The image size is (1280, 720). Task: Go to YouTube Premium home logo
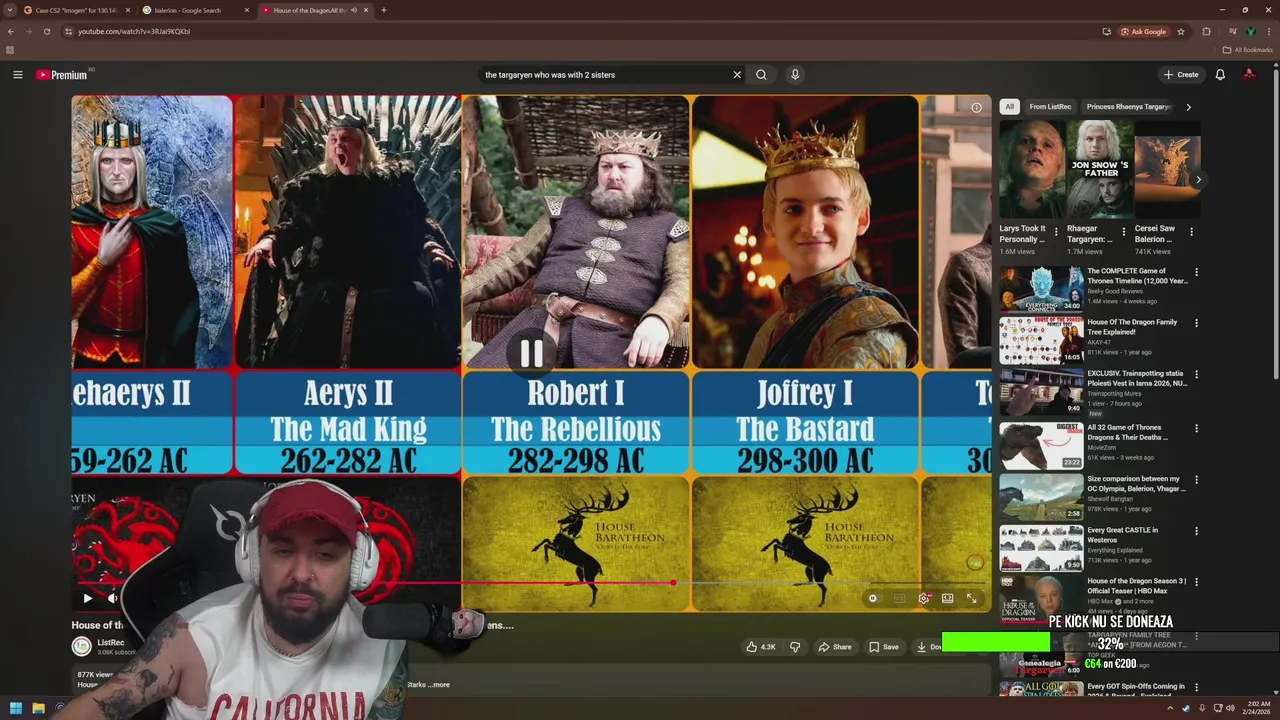[62, 75]
